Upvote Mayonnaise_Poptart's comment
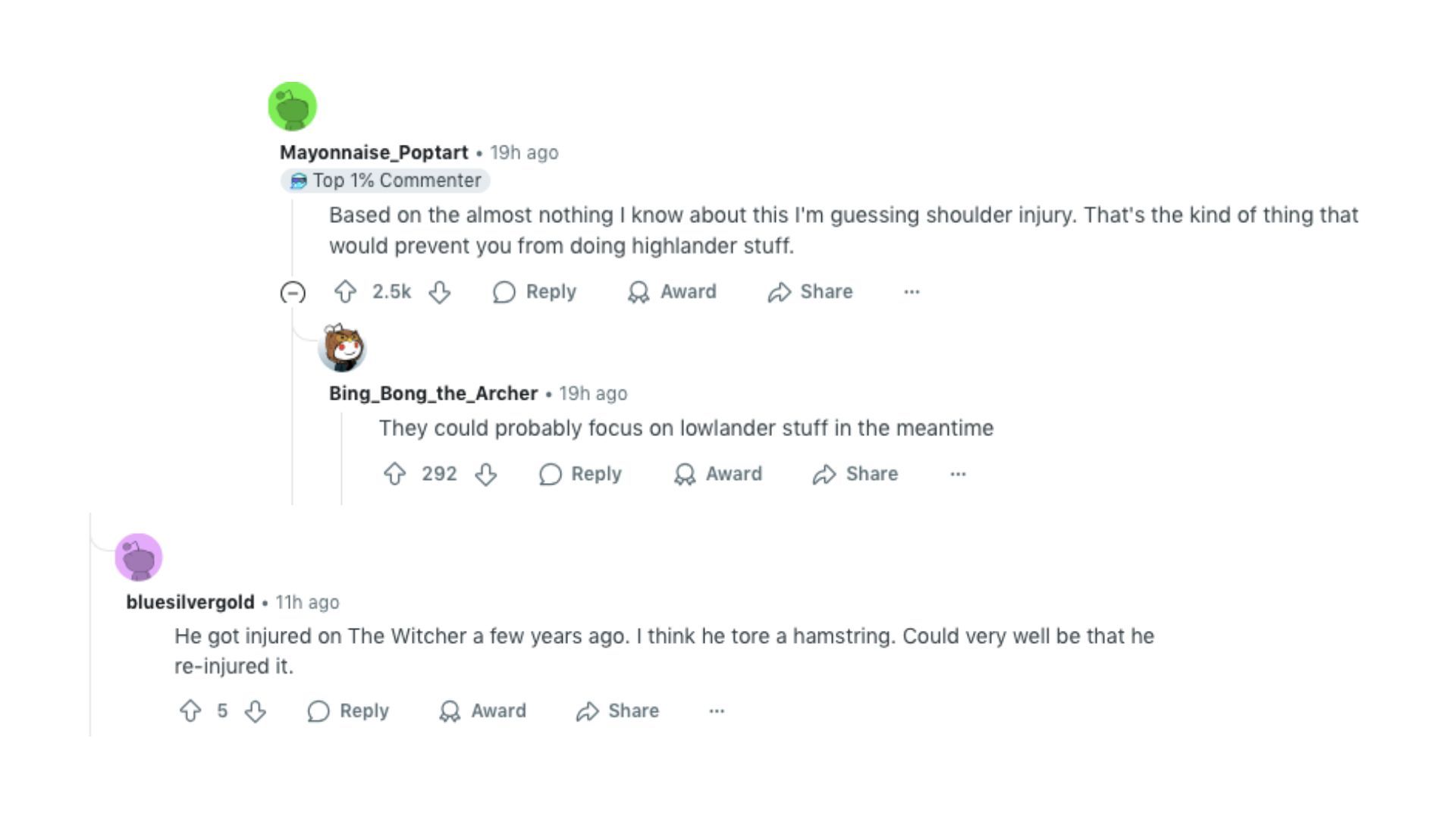The height and width of the screenshot is (819, 1456). point(345,292)
